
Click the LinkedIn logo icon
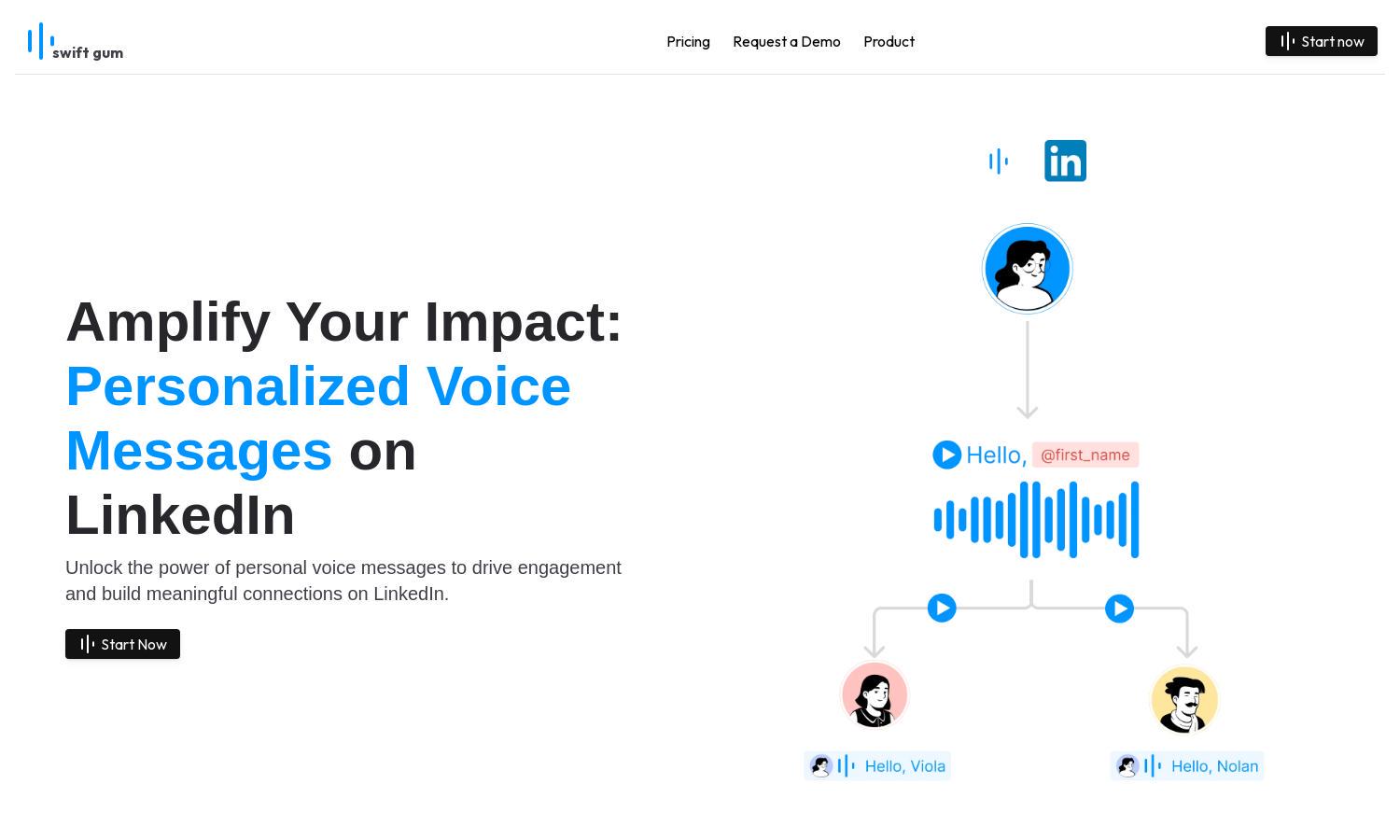point(1065,161)
